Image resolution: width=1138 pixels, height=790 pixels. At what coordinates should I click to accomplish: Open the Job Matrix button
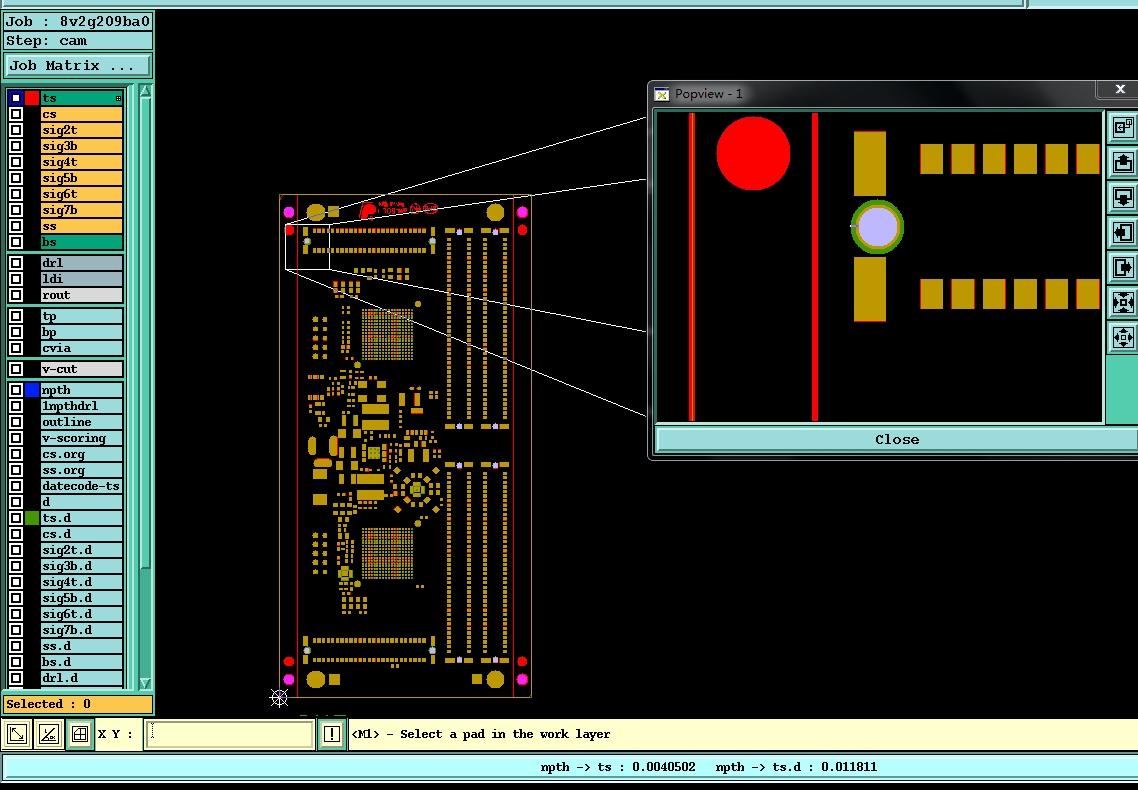tap(78, 65)
